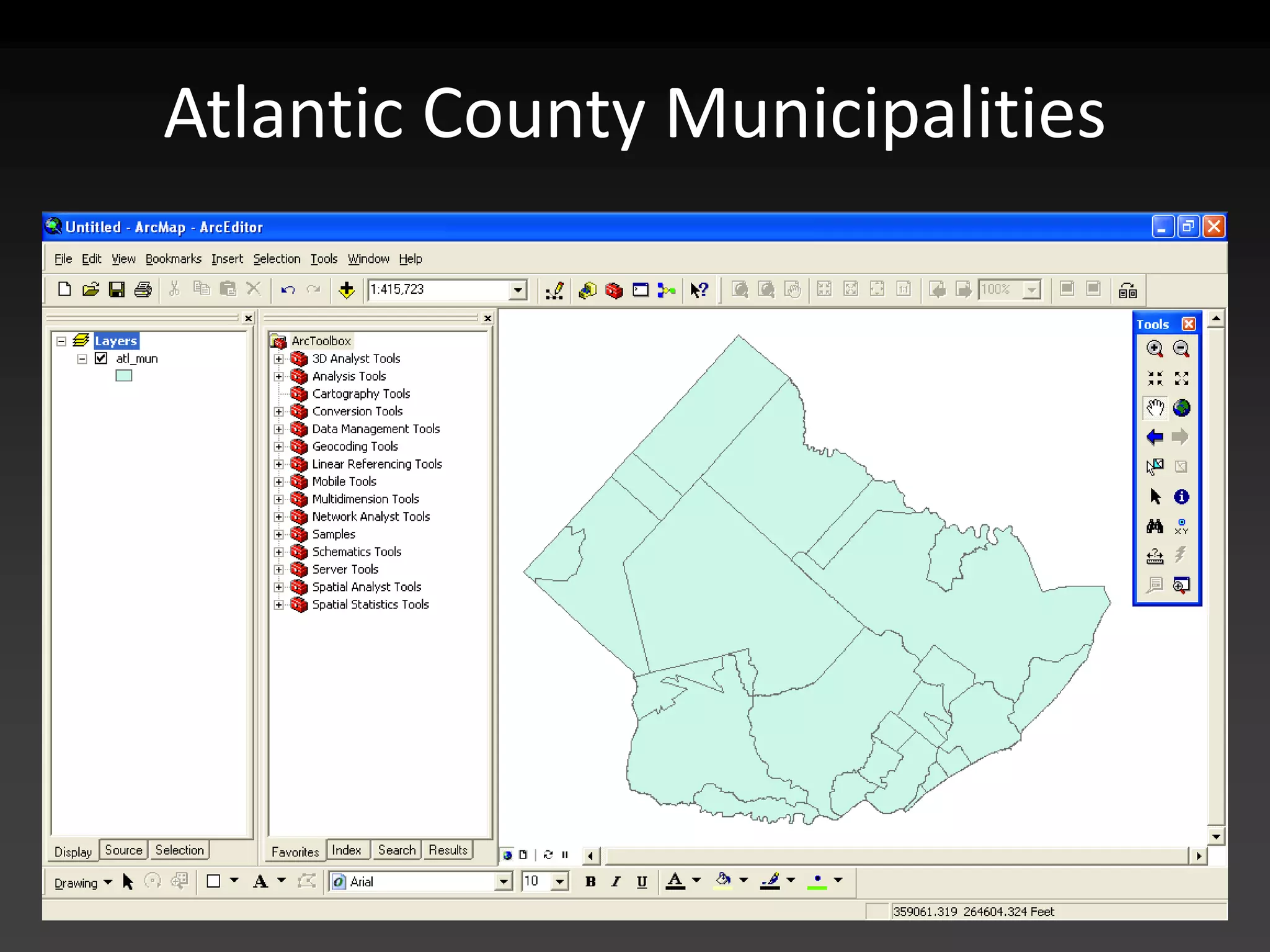
Task: Toggle Italic text formatting
Action: (616, 881)
